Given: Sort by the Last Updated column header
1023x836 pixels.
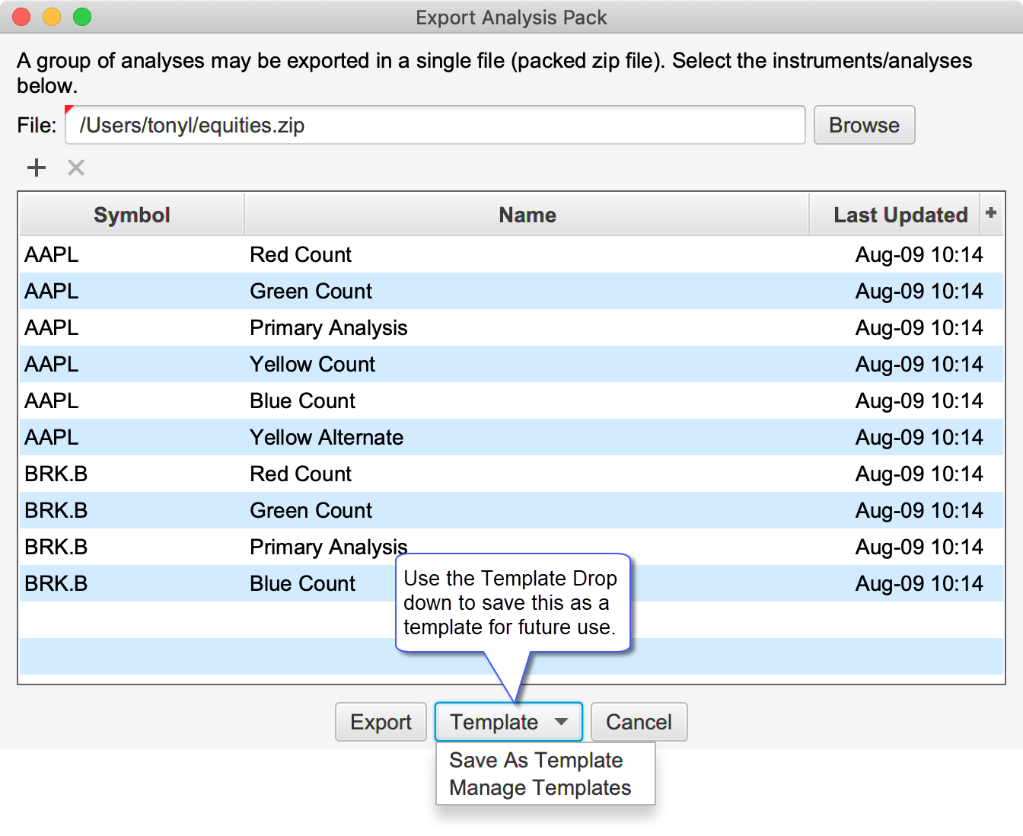Looking at the screenshot, I should (900, 215).
